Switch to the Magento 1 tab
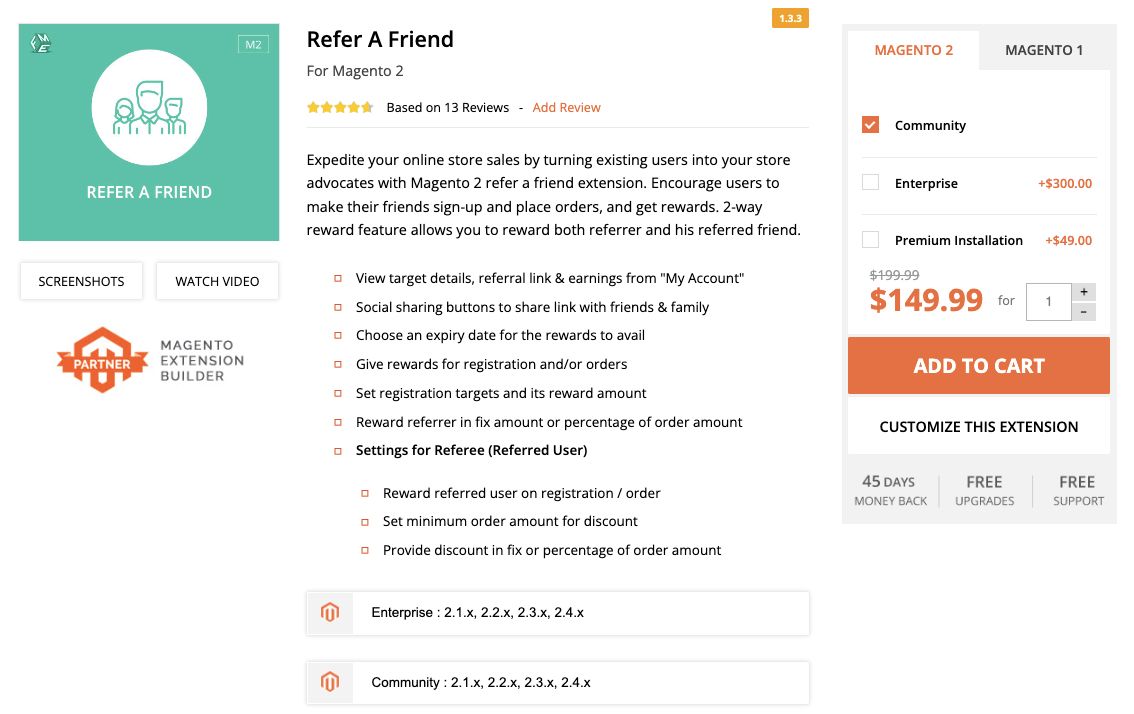The height and width of the screenshot is (714, 1134). [1043, 50]
